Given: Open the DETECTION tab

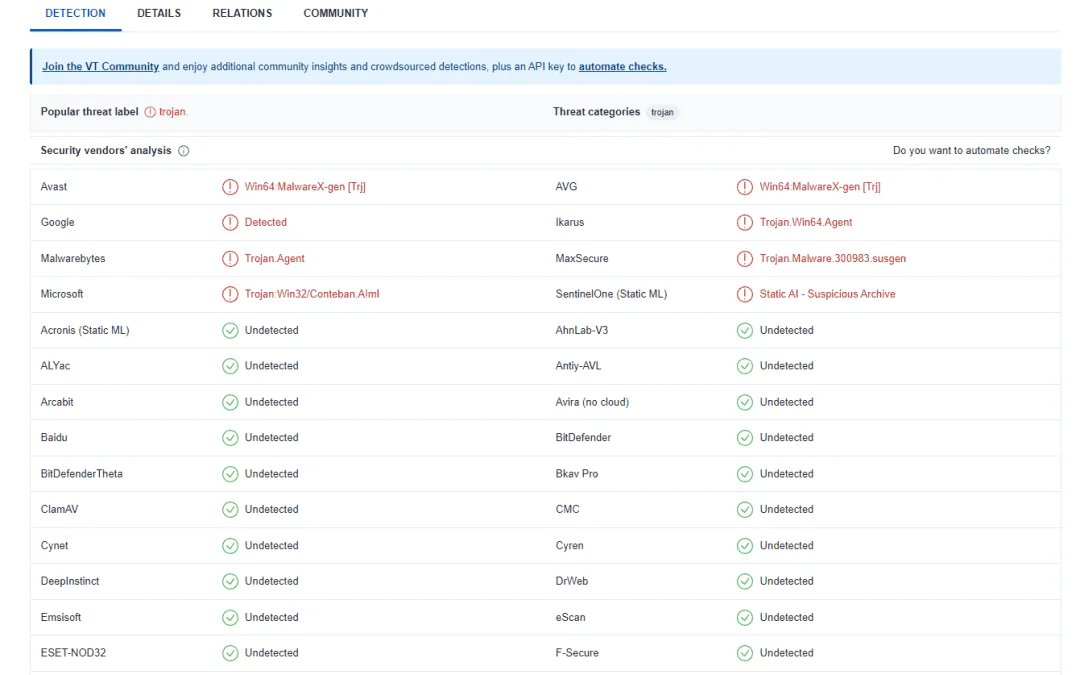Looking at the screenshot, I should (75, 13).
